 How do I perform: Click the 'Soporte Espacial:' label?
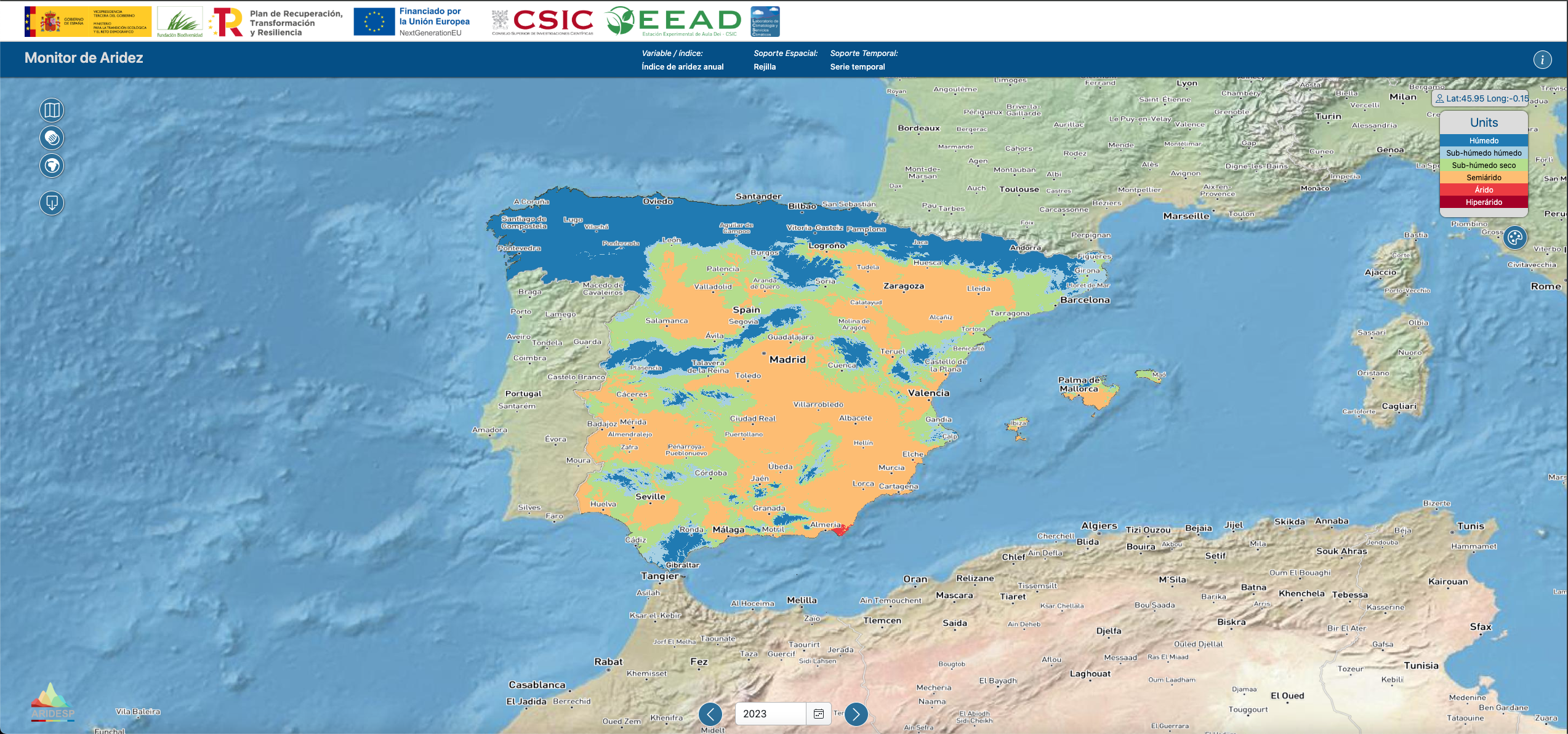point(786,54)
